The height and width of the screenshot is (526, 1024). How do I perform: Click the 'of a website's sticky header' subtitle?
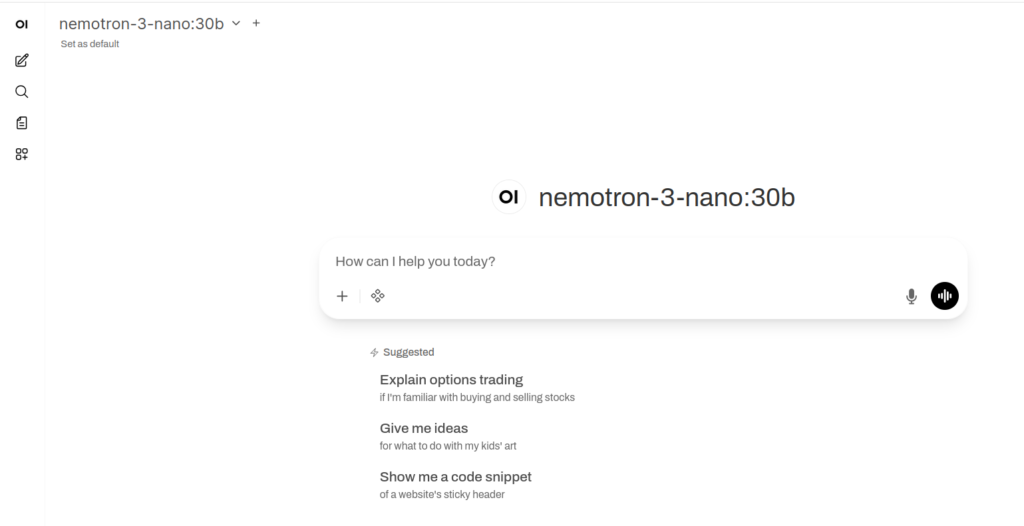pos(449,494)
